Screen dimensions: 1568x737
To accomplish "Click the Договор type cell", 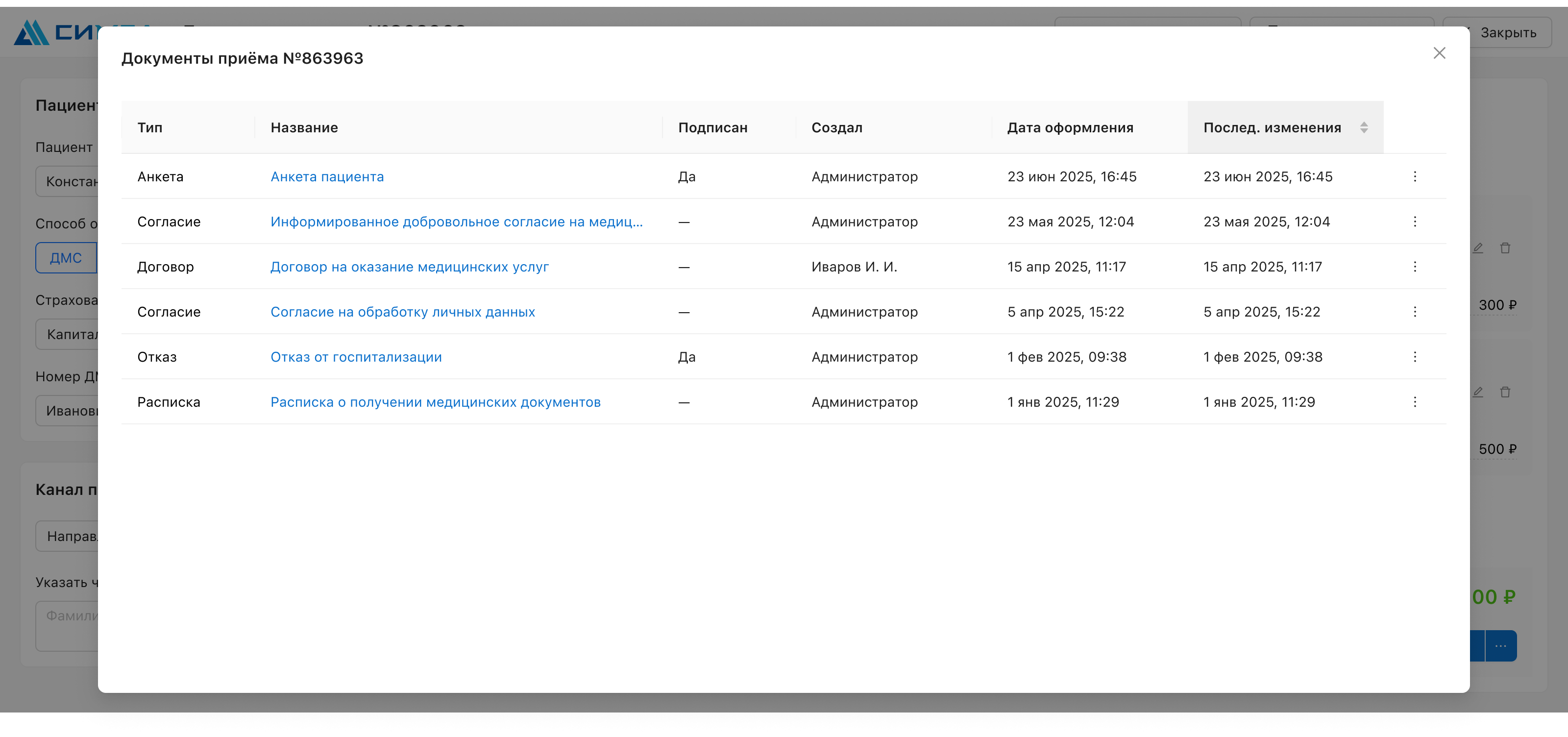I will point(166,267).
